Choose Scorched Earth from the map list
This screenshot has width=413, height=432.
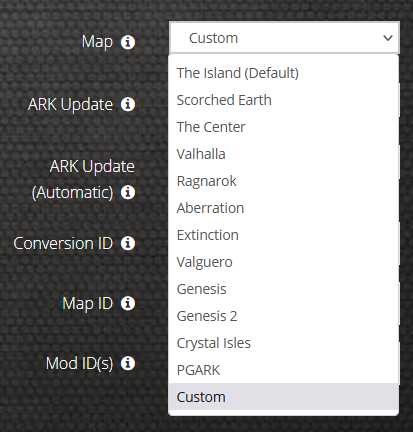(284, 100)
